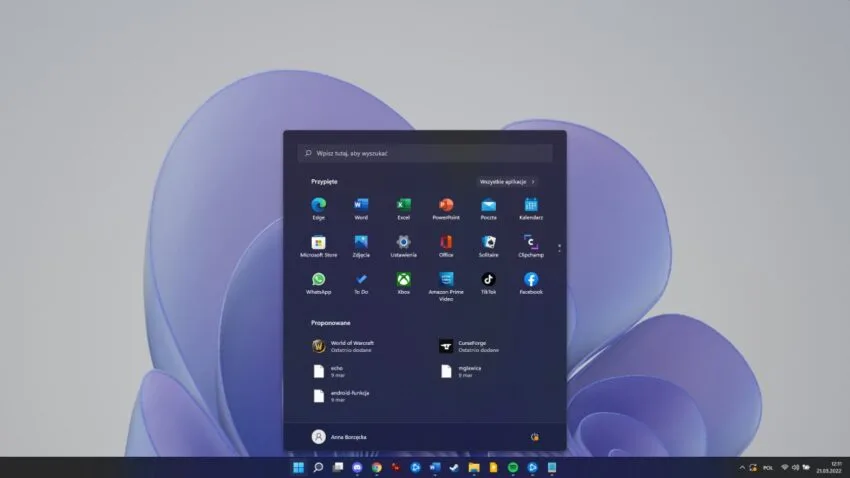
Task: Open Chrome from the taskbar
Action: coord(377,467)
